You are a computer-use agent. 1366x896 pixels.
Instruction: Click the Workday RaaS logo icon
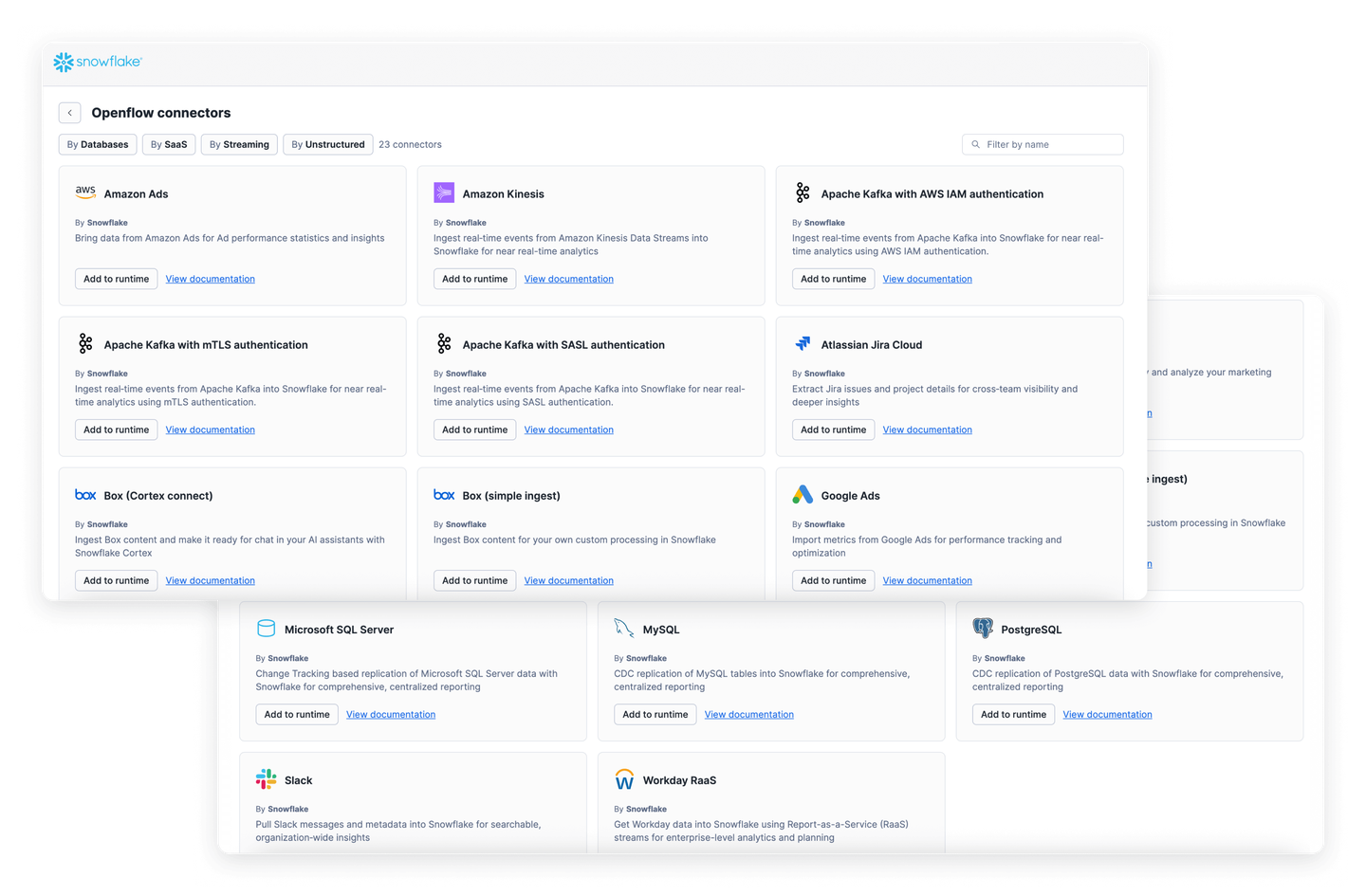[624, 779]
